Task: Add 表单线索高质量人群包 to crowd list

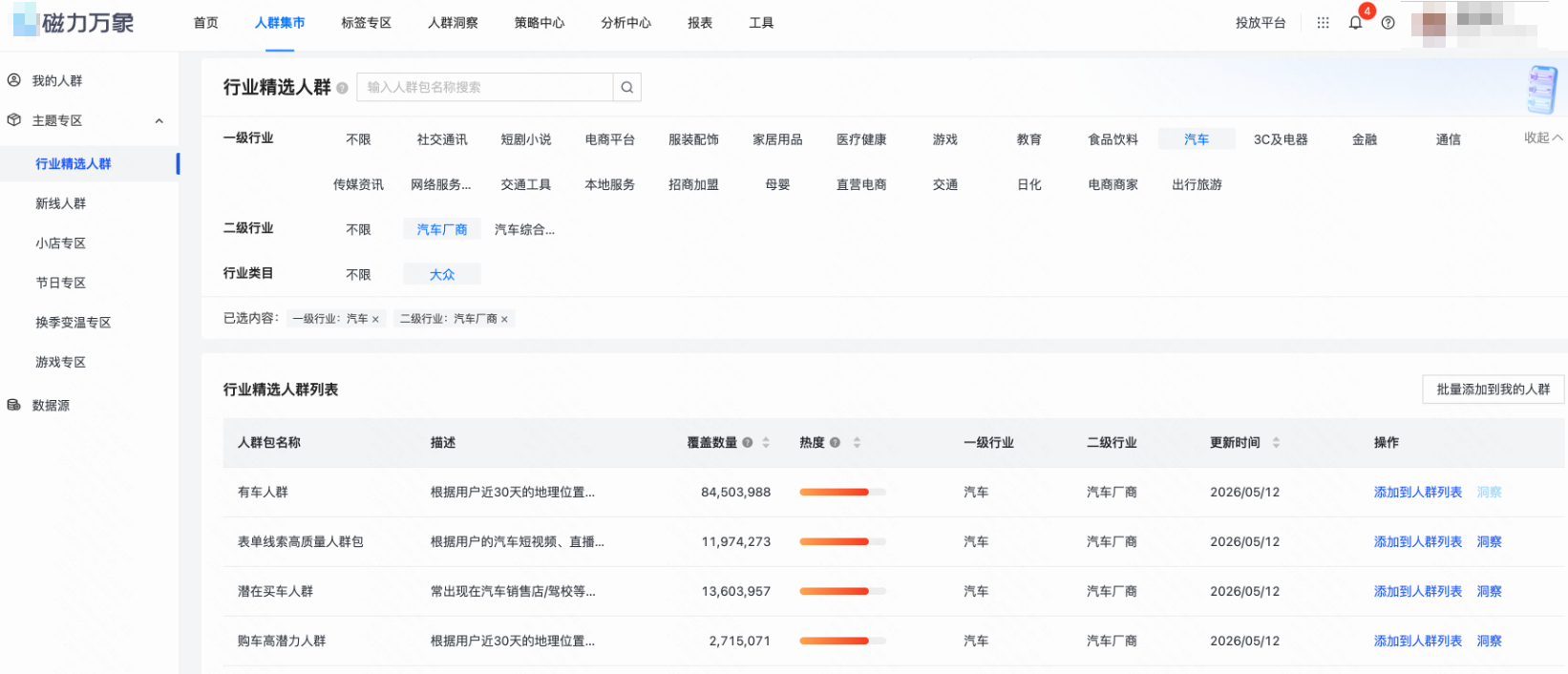Action: [1417, 542]
